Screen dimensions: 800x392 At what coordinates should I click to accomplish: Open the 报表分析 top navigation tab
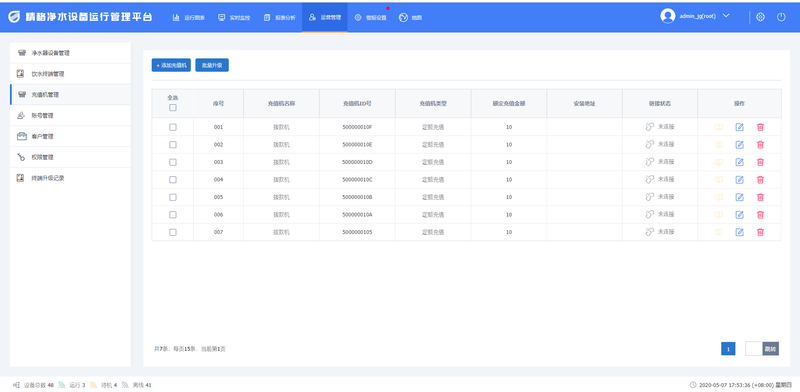coord(280,17)
